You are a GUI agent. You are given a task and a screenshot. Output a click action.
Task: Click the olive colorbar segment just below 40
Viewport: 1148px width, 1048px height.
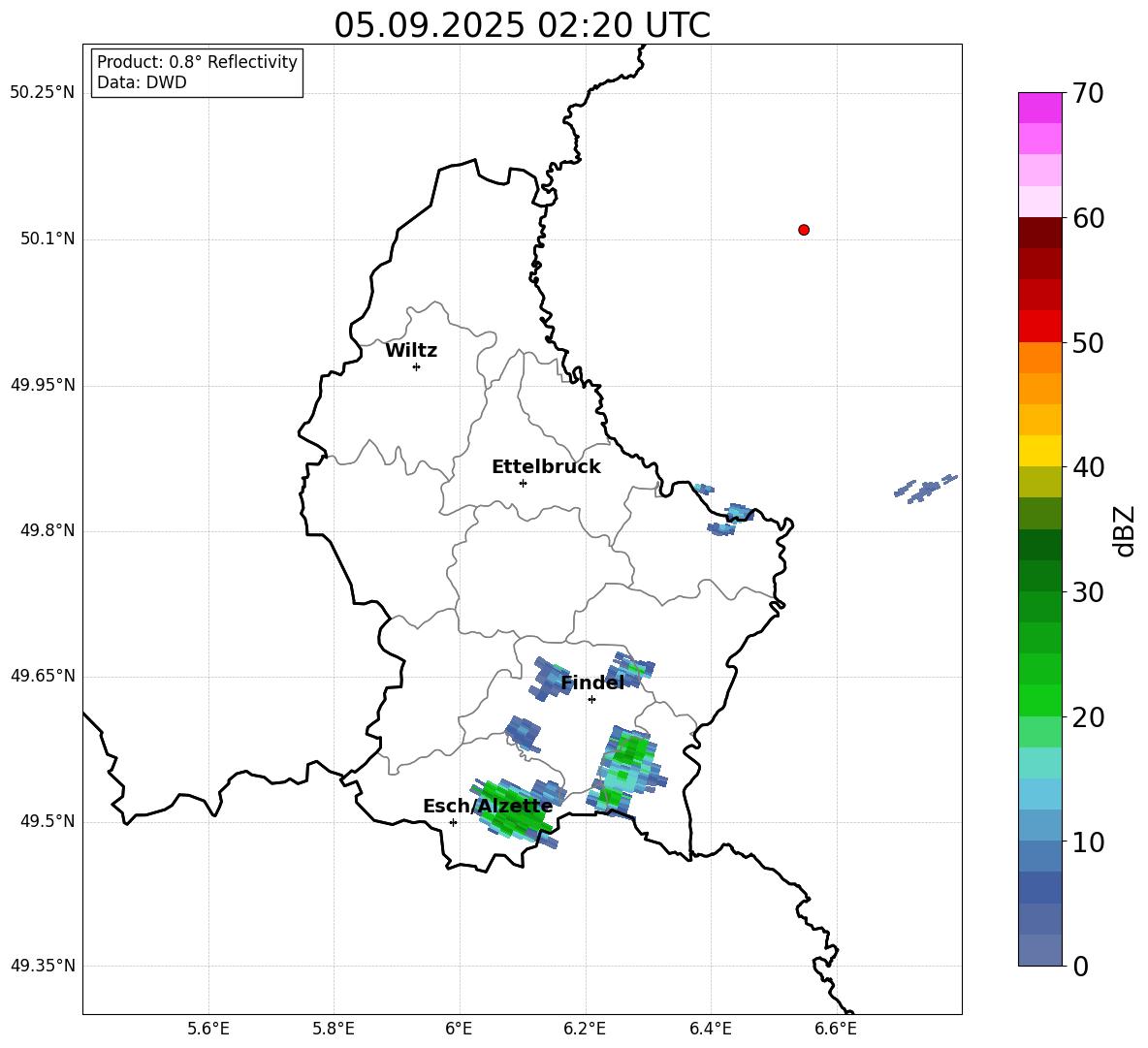tap(1039, 482)
